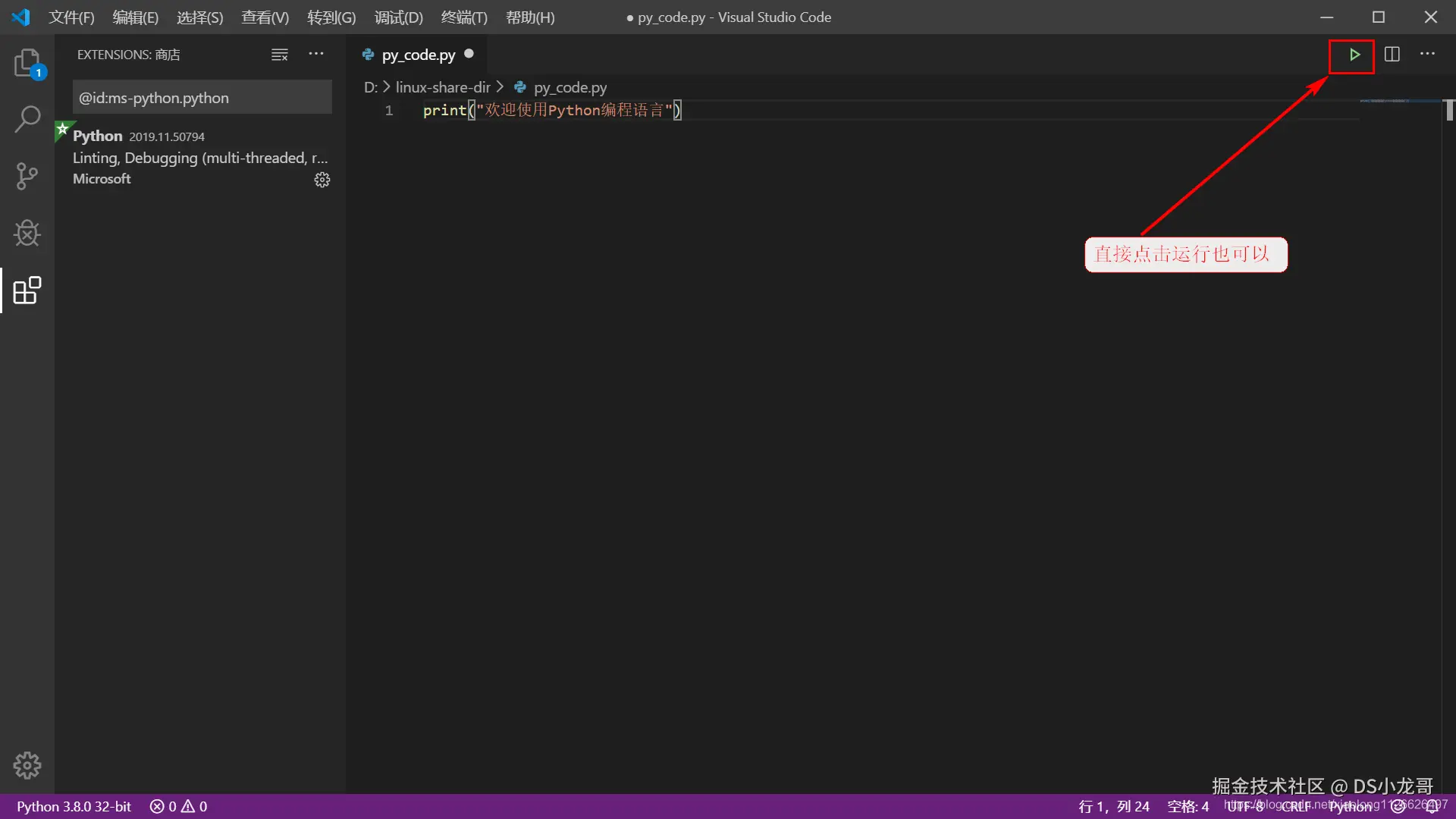Click the Extensions view icon
Viewport: 1456px width, 819px height.
(27, 290)
